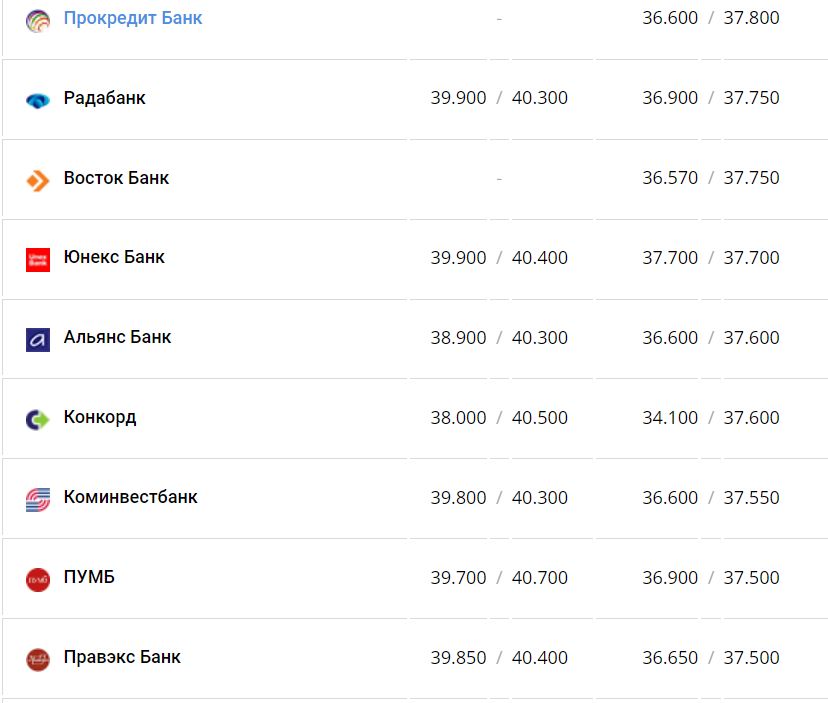
Task: Select the Конкорд bank name
Action: point(100,417)
